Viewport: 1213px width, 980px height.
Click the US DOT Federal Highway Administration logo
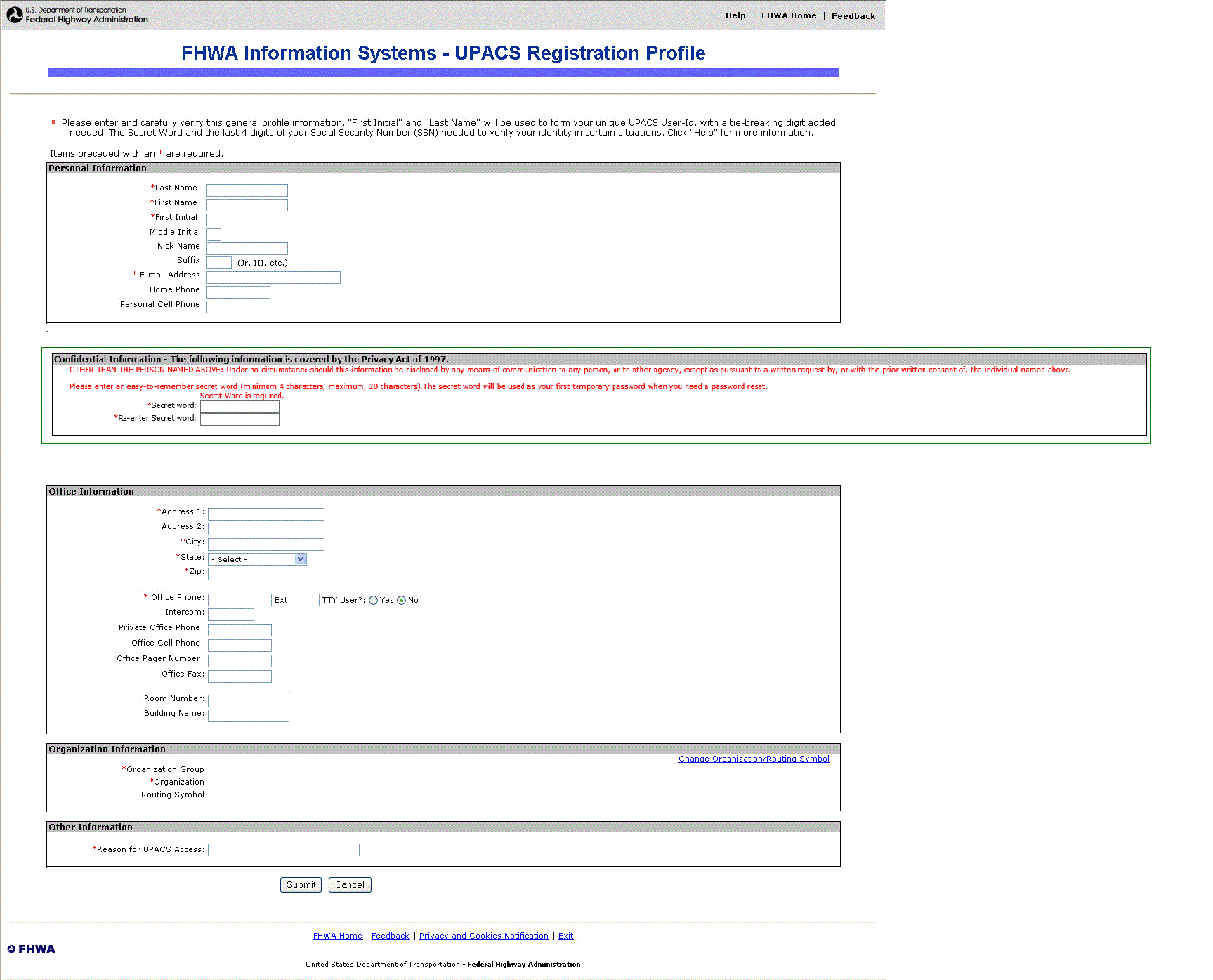77,15
